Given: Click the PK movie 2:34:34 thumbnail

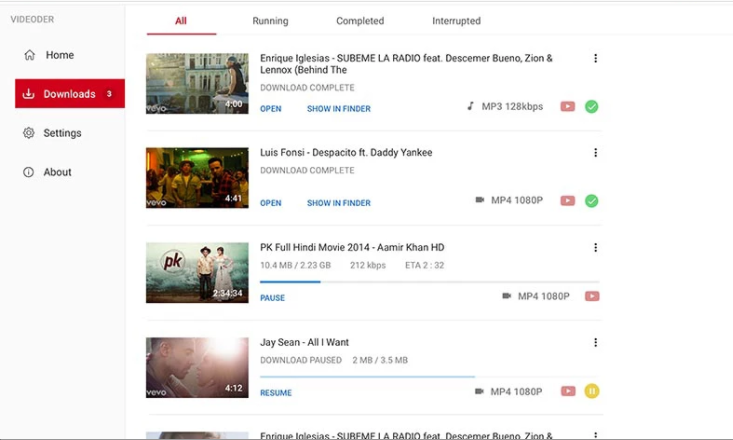Looking at the screenshot, I should [197, 273].
